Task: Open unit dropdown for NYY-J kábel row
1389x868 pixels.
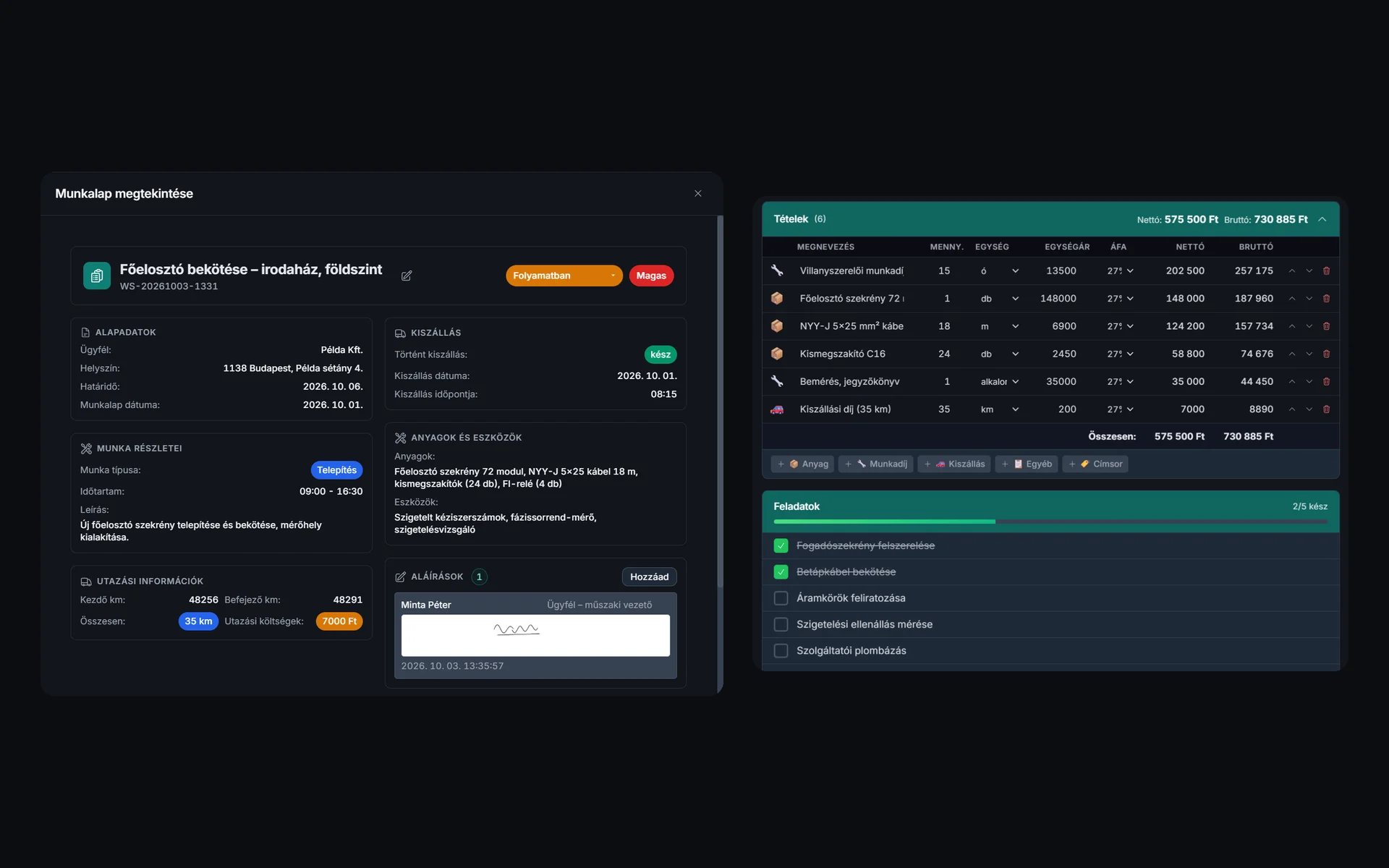Action: click(999, 326)
